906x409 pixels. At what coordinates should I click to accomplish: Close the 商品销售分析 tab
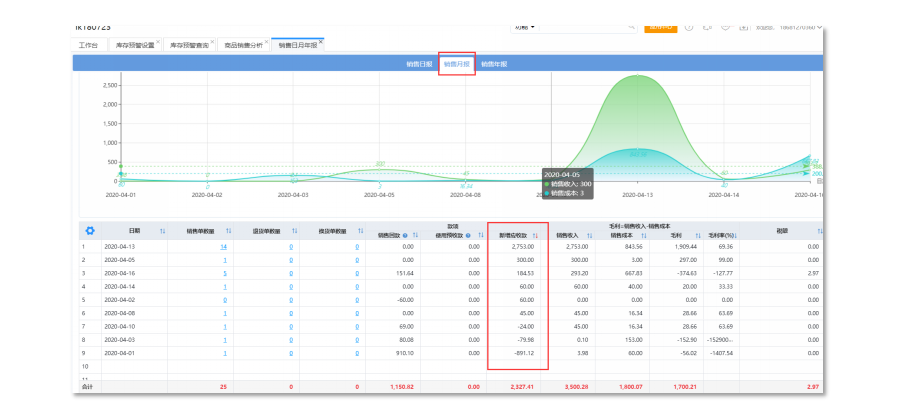tap(266, 42)
